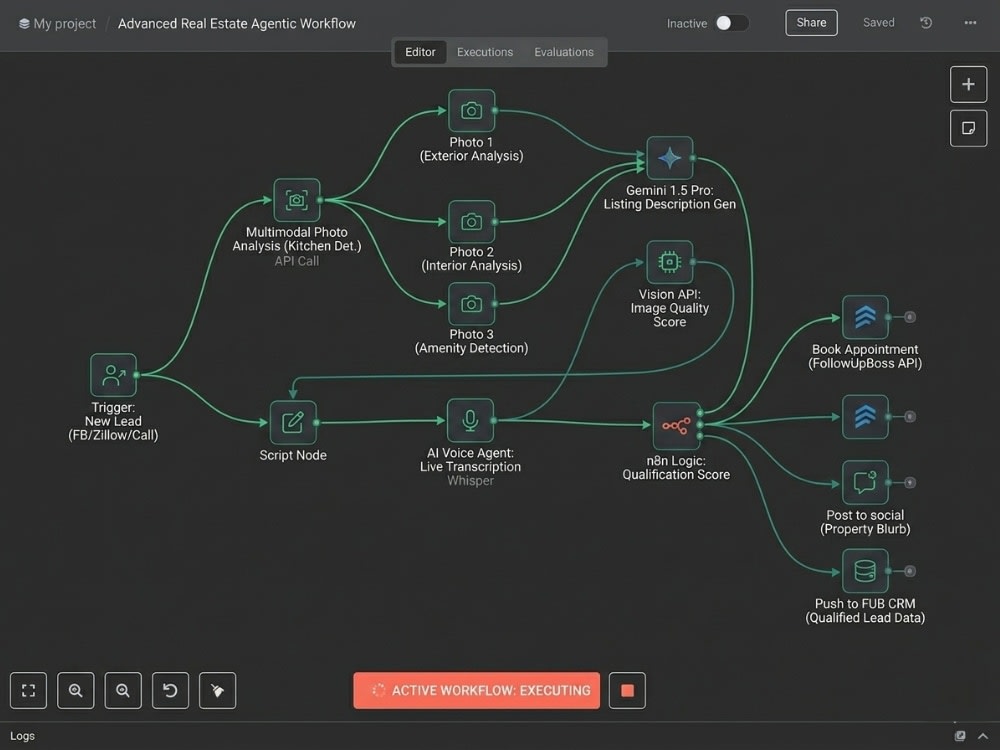Screen dimensions: 1000x750
Task: Open workflow history clock icon
Action: coord(926,23)
